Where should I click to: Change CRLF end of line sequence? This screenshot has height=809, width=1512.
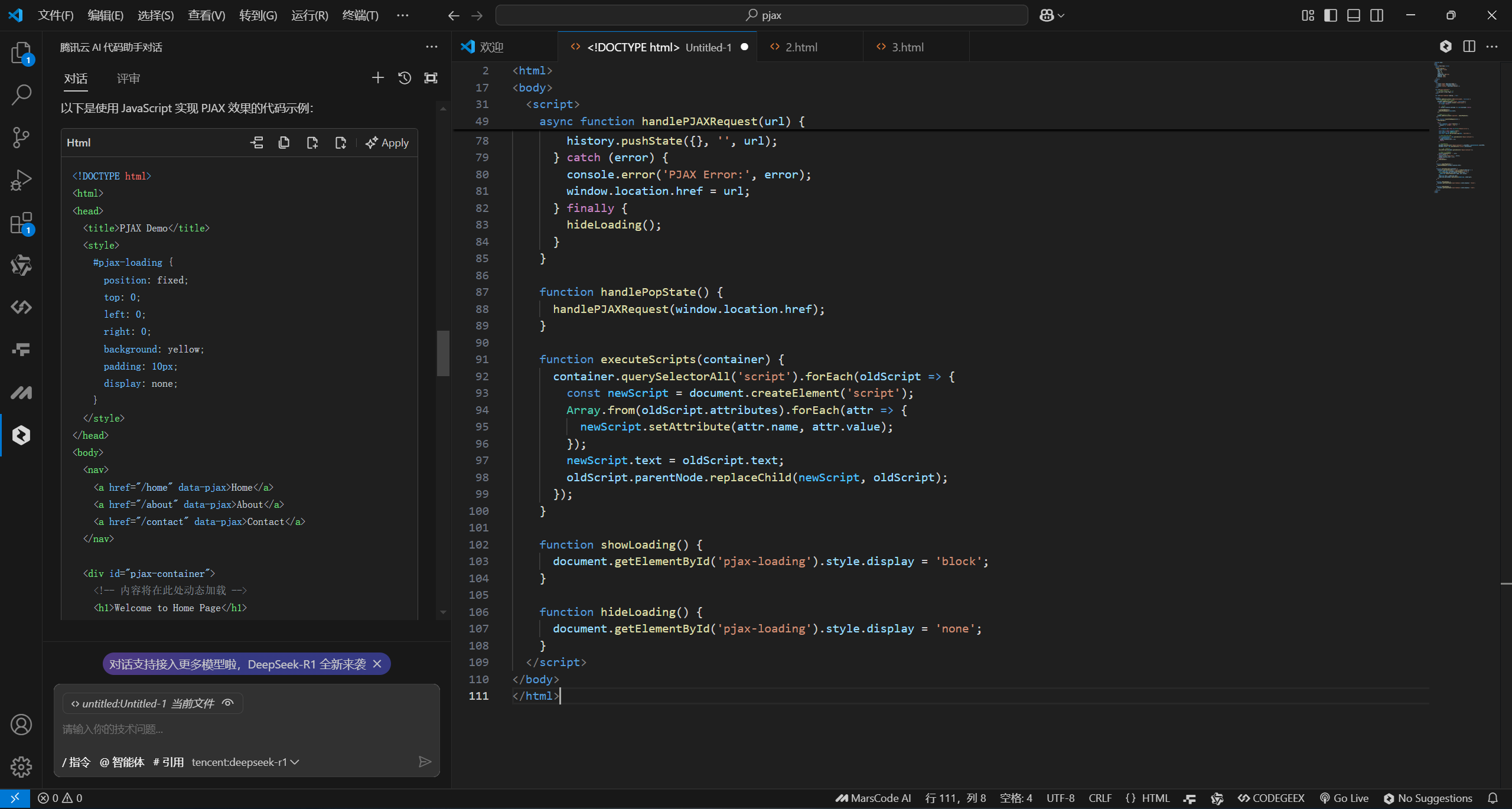pyautogui.click(x=1100, y=798)
